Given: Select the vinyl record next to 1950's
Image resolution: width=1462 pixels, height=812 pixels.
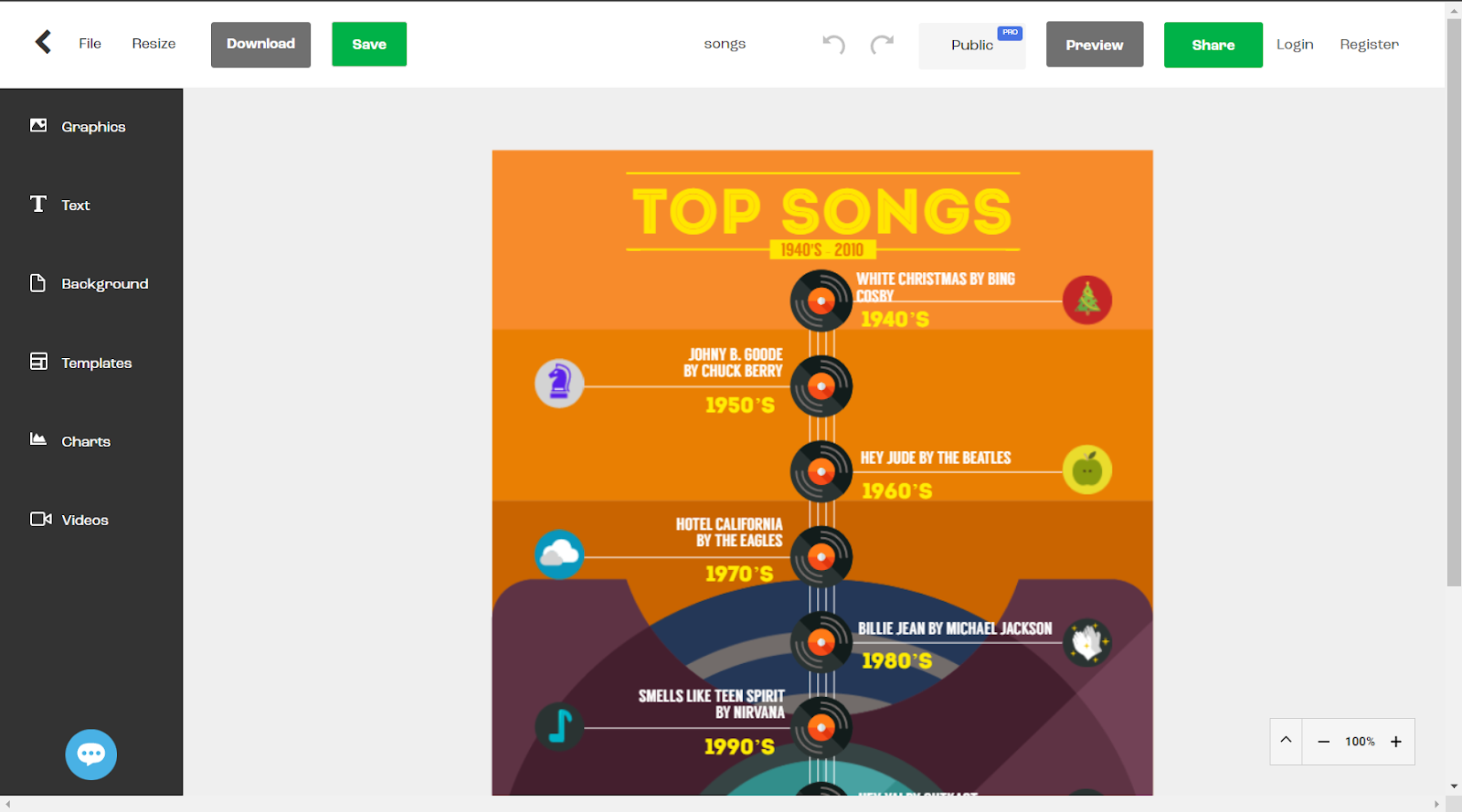Looking at the screenshot, I should coord(821,386).
